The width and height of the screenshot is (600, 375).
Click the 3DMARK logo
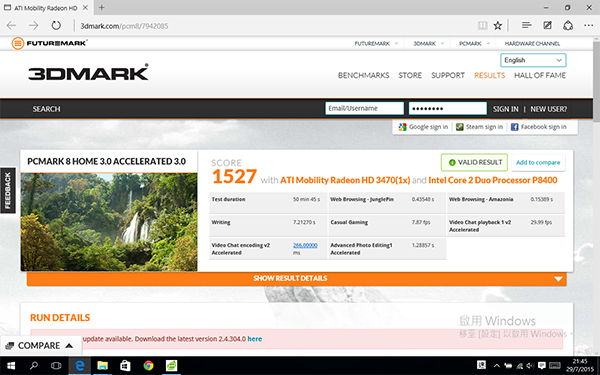coord(88,72)
